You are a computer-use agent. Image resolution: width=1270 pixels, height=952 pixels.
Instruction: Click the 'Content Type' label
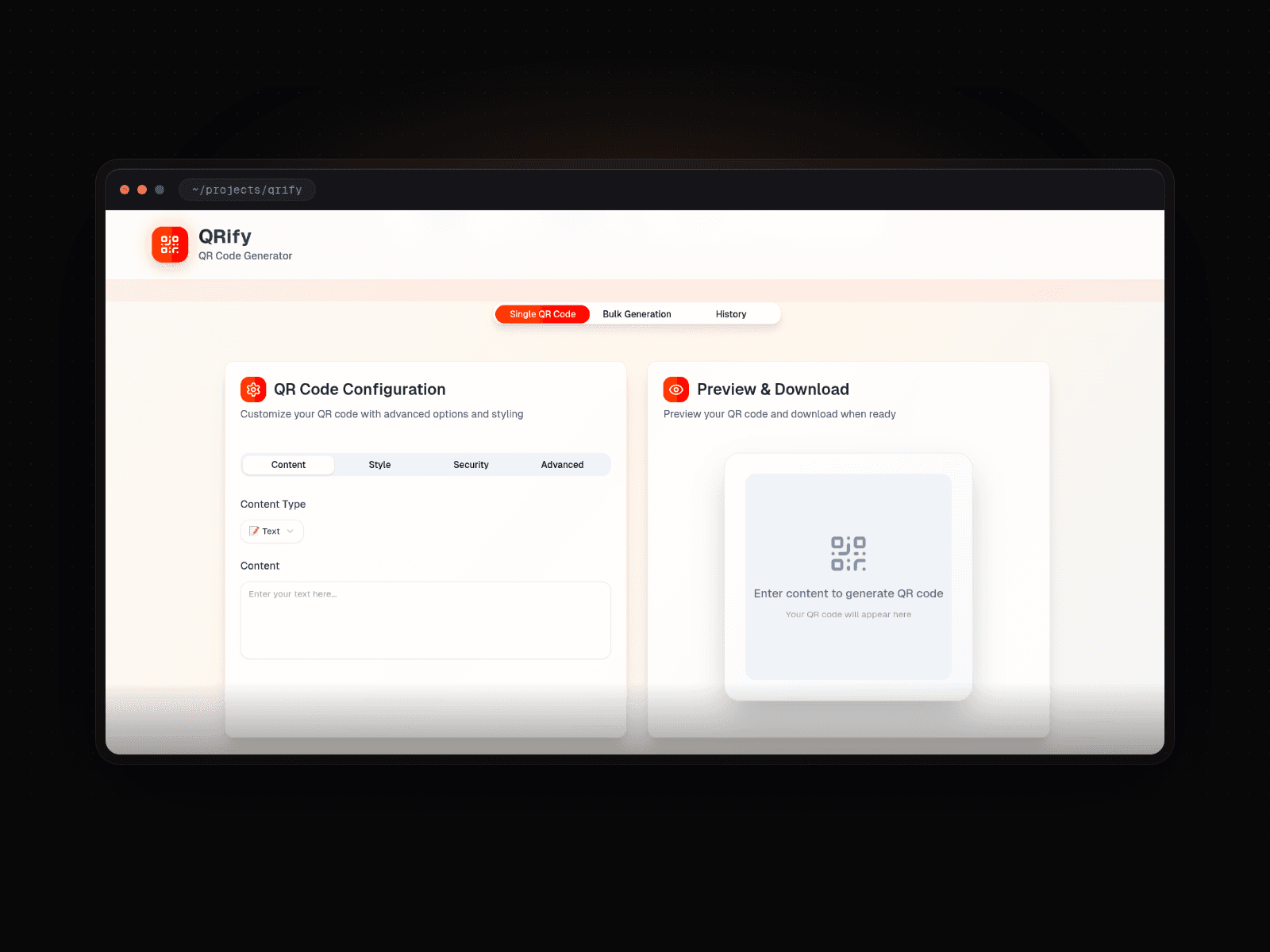pos(273,505)
